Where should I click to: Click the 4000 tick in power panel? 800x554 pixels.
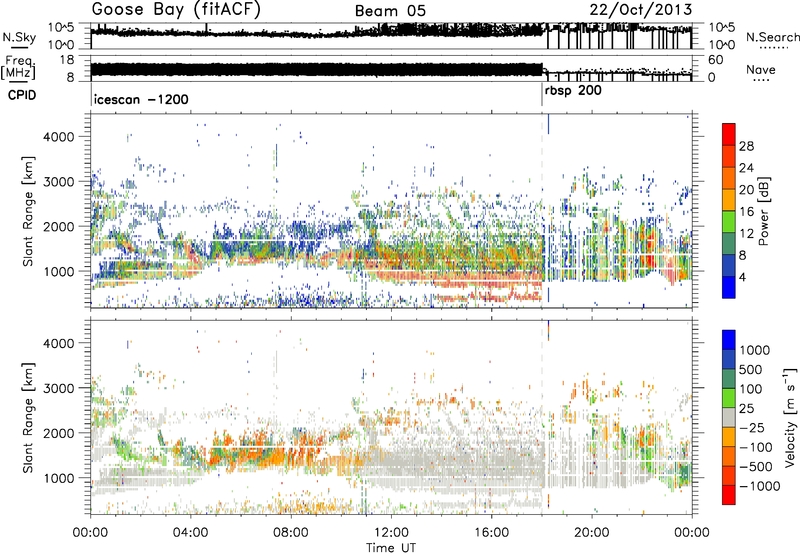(x=58, y=137)
